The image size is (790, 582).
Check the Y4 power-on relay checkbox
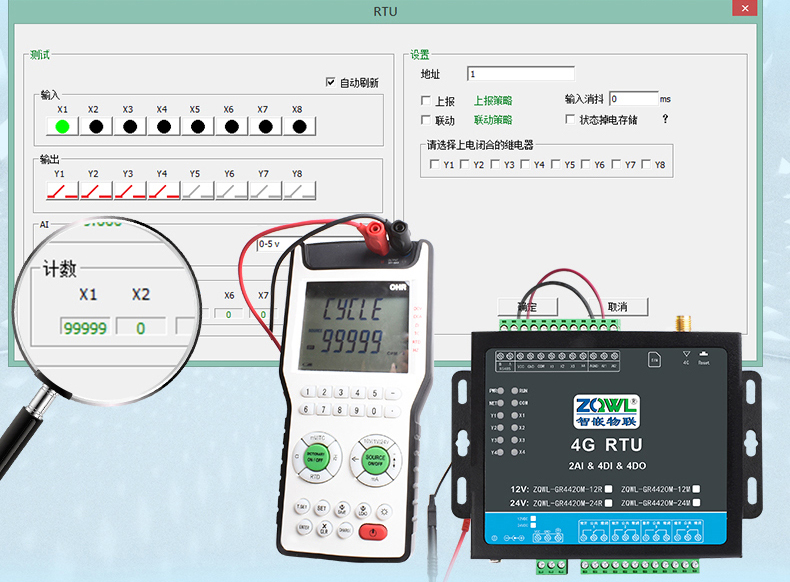(524, 164)
